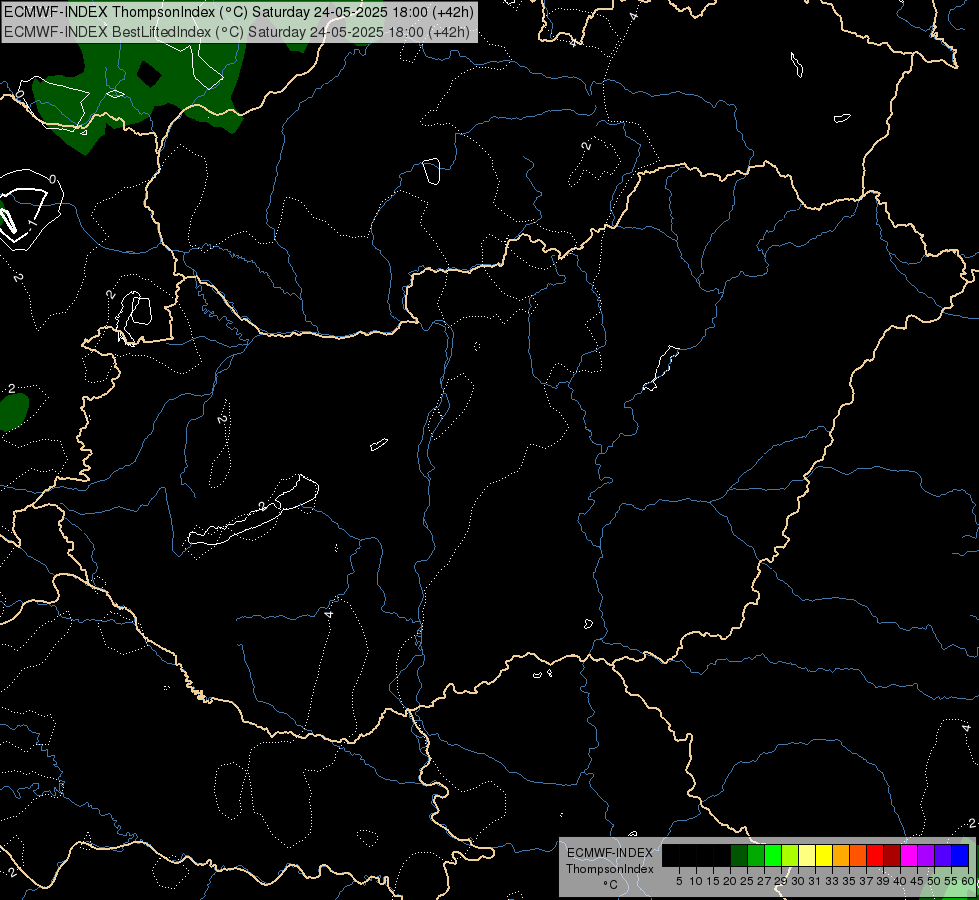Image resolution: width=979 pixels, height=900 pixels.
Task: Click legend tick value '5'
Action: [x=679, y=881]
